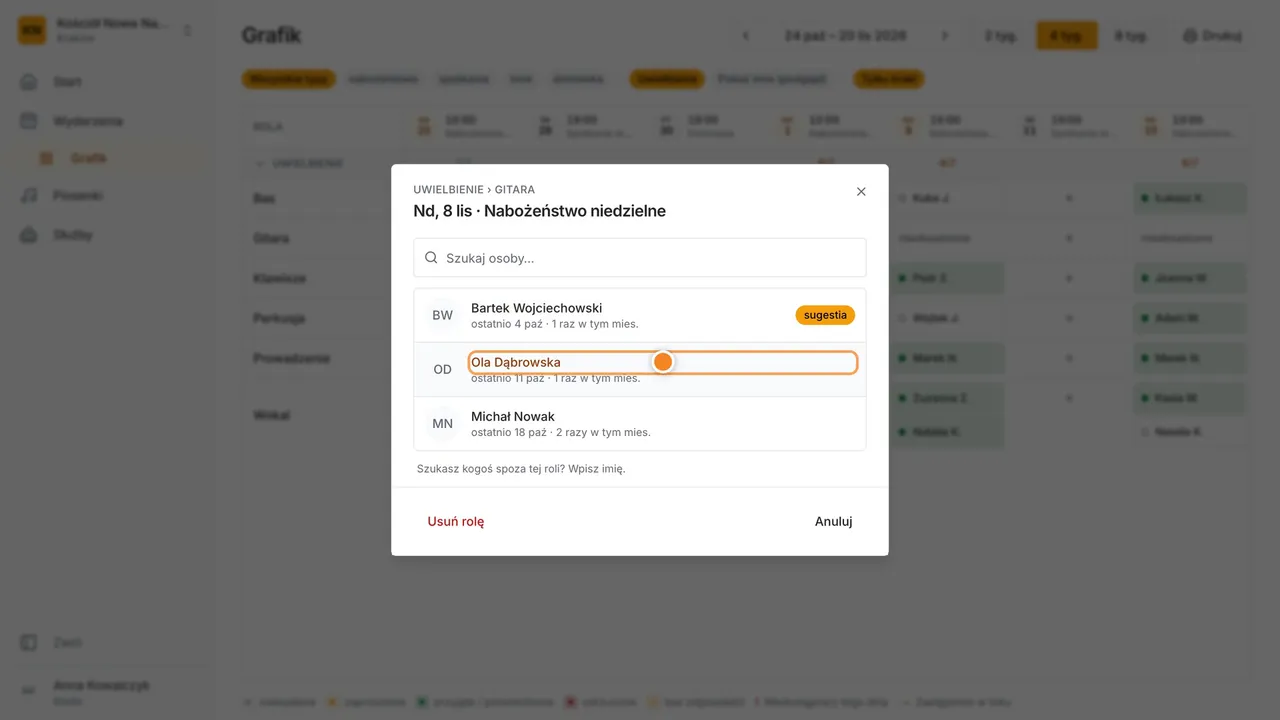Switch to the 4 tyg. view

click(x=1066, y=35)
